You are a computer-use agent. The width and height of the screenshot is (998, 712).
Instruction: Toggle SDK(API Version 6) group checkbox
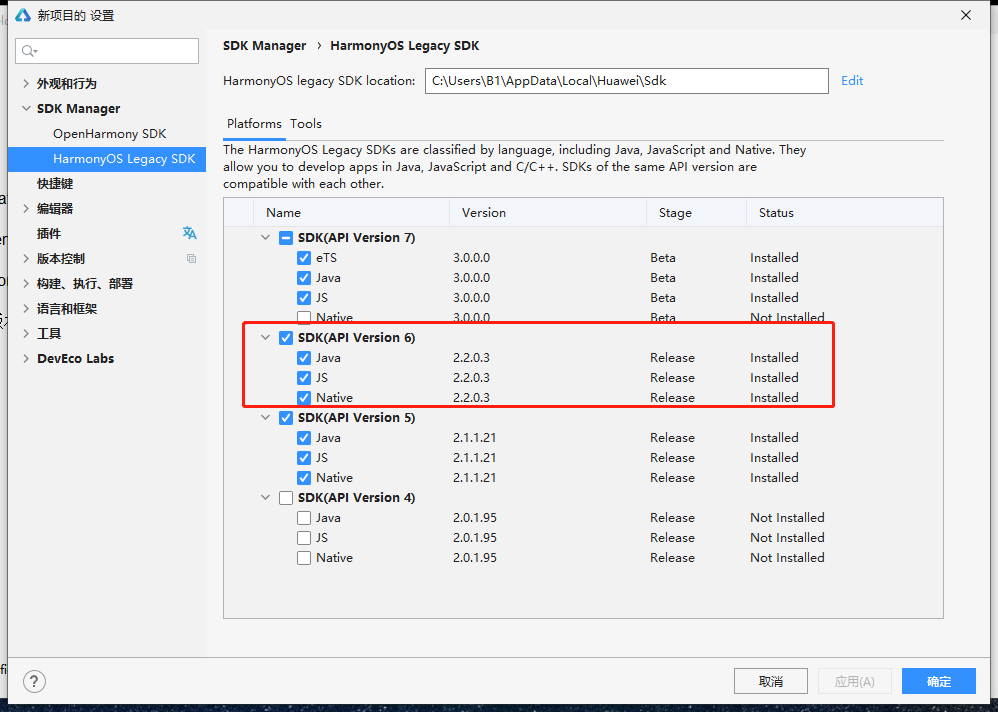286,338
